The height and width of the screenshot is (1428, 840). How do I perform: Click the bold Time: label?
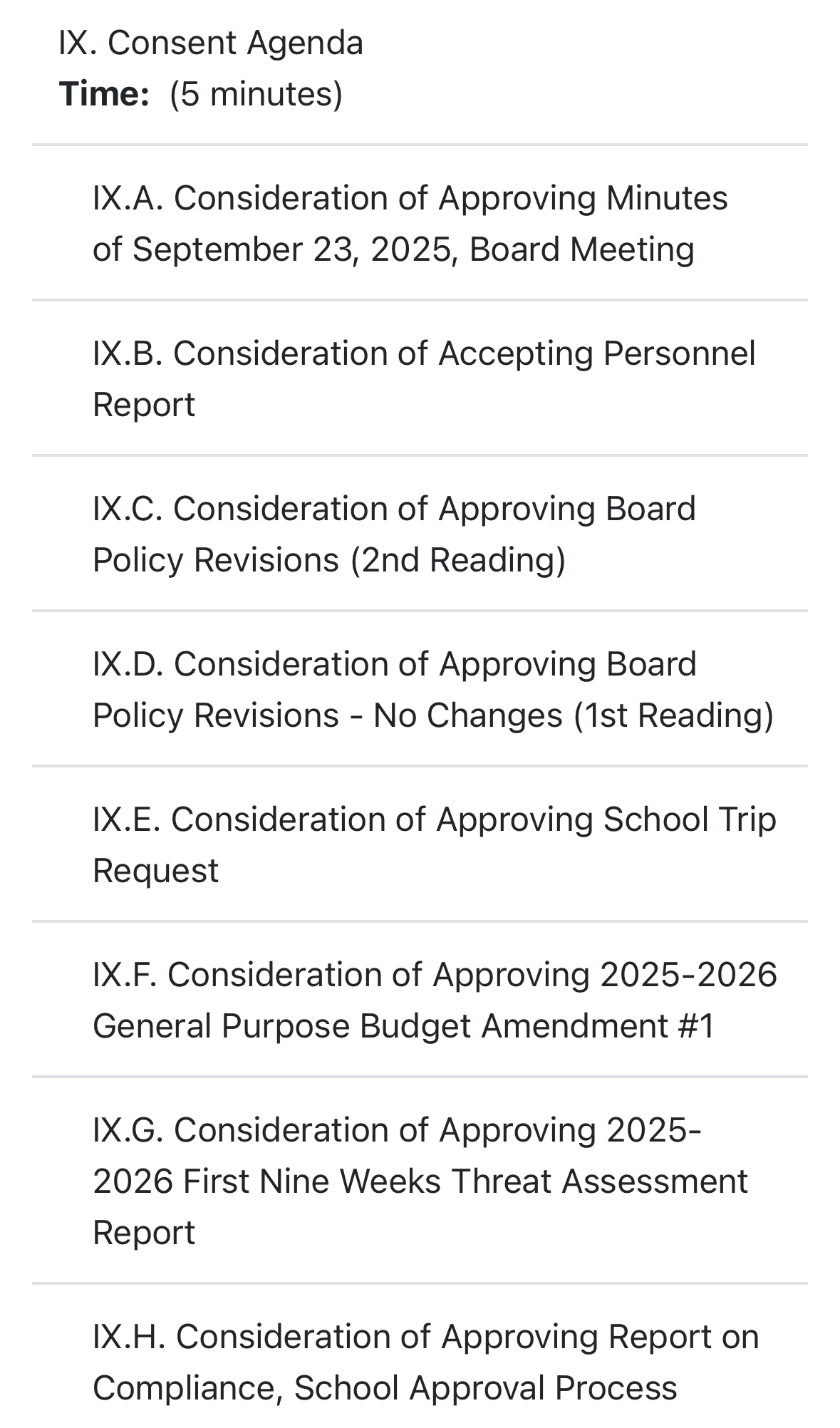[x=104, y=94]
